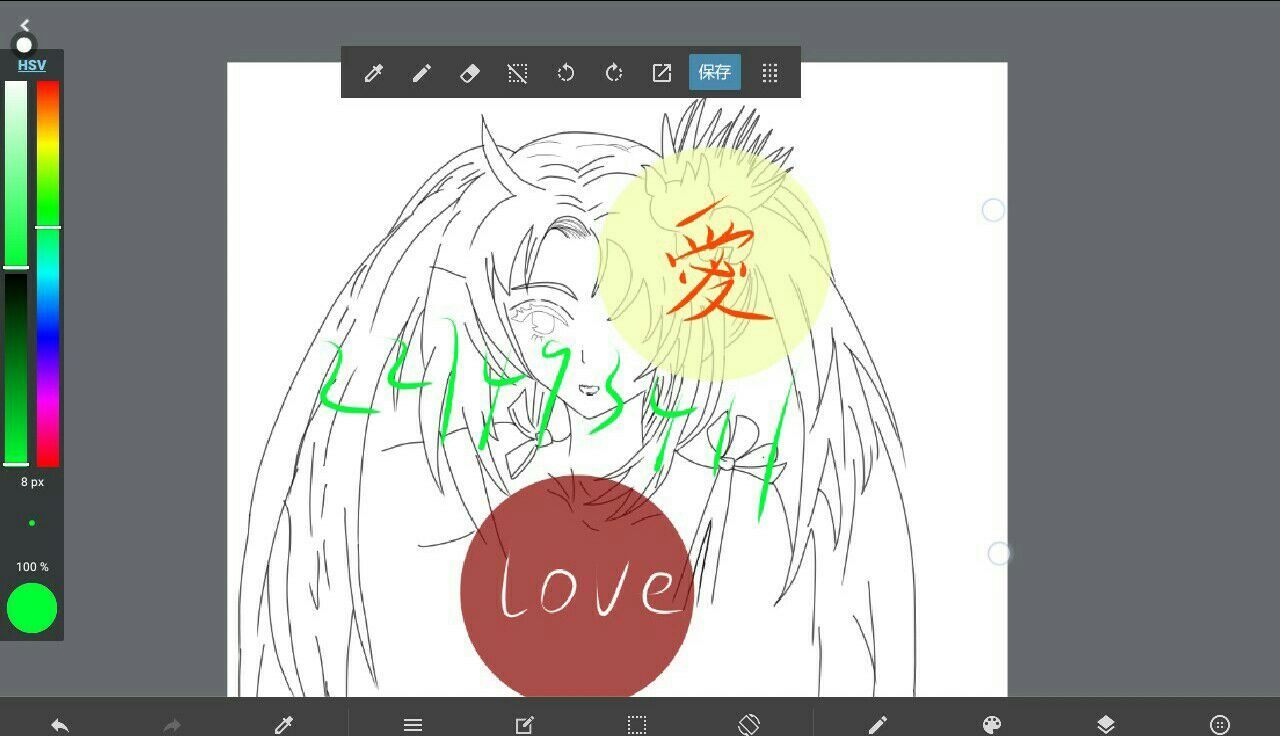Image resolution: width=1280 pixels, height=736 pixels.
Task: Open the brush tool in the bottom bar
Action: [878, 725]
